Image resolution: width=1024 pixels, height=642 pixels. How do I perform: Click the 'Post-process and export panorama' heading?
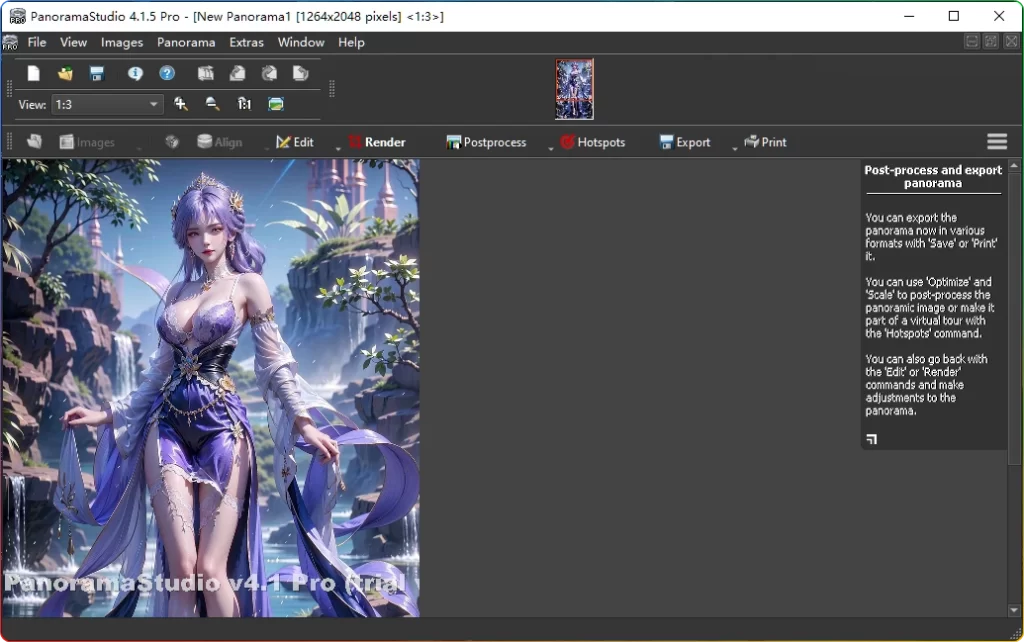933,176
